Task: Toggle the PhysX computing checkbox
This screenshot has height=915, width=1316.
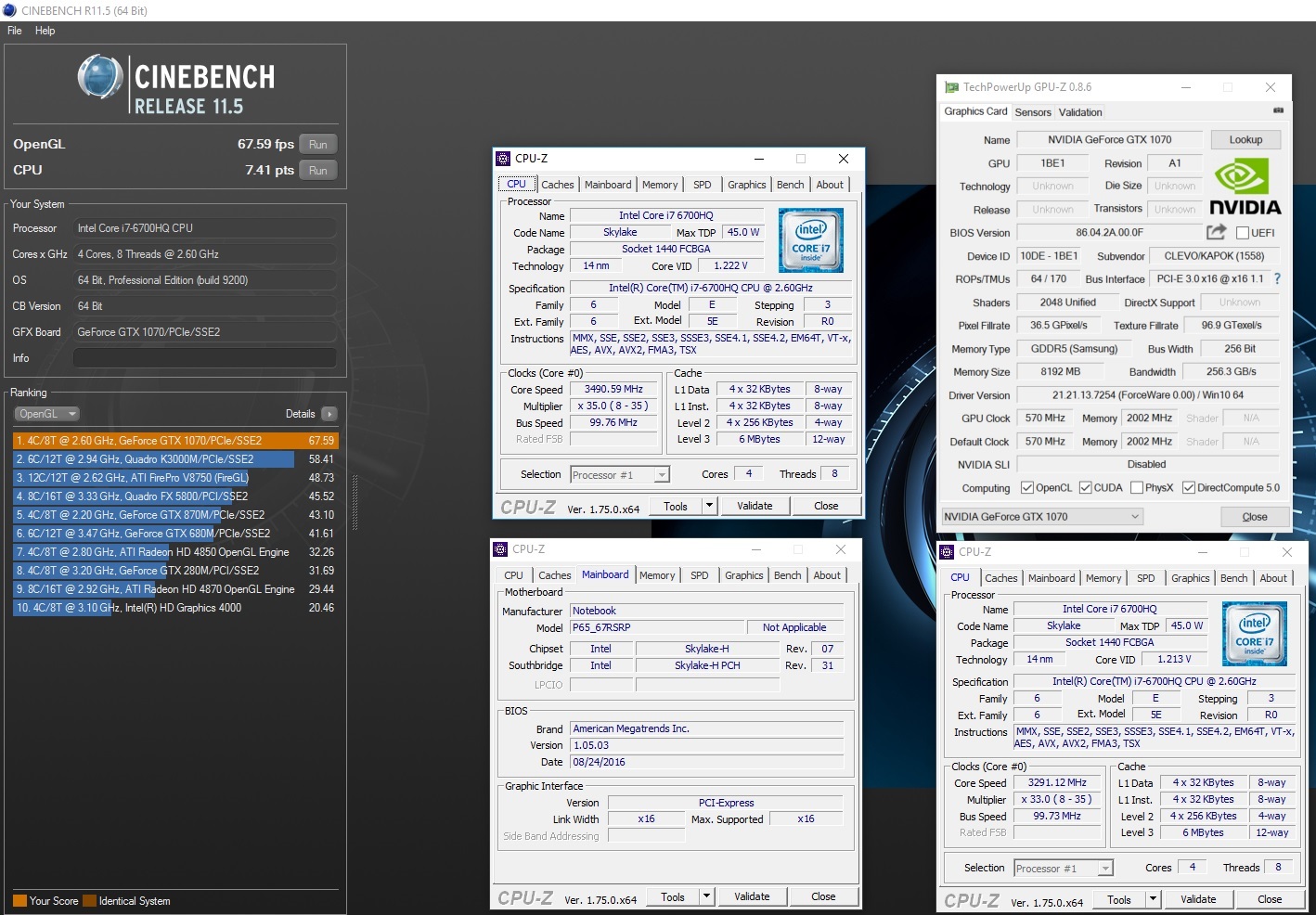Action: point(1136,488)
